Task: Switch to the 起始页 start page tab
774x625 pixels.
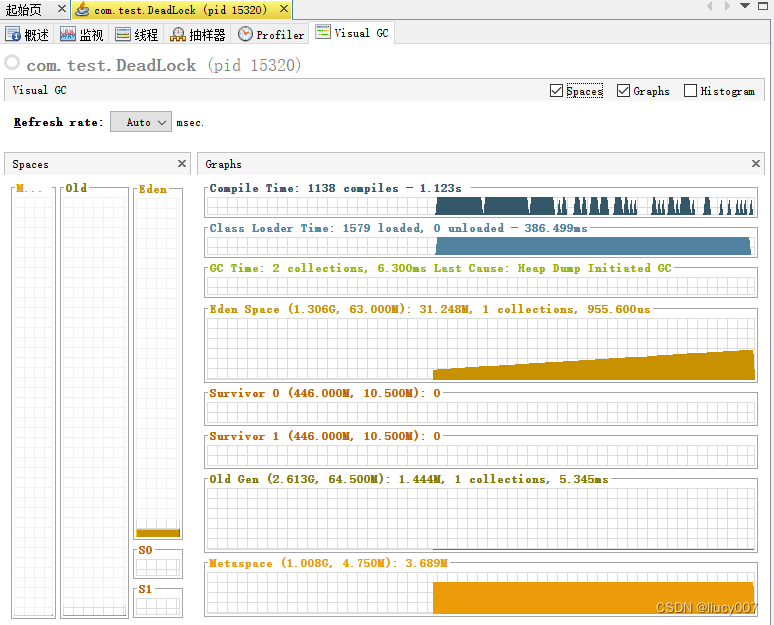Action: (24, 9)
